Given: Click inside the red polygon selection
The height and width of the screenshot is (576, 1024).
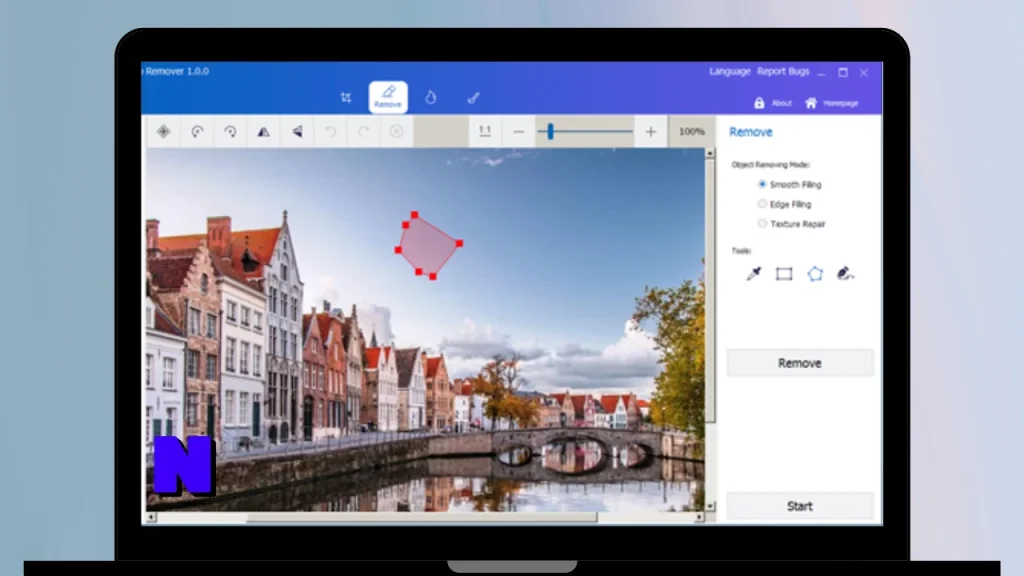Looking at the screenshot, I should tap(428, 246).
